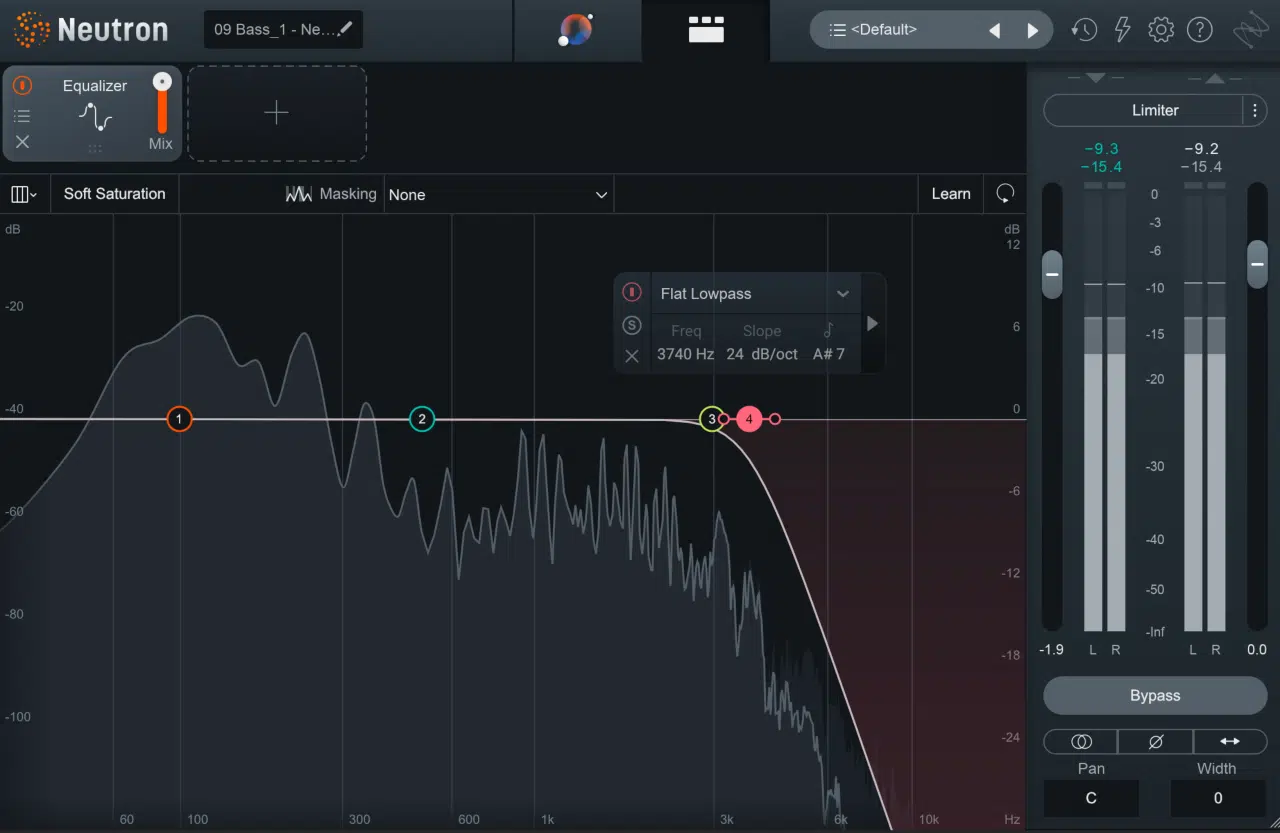Viewport: 1280px width, 833px height.
Task: Adjust the output gain slider
Action: [x=1258, y=263]
